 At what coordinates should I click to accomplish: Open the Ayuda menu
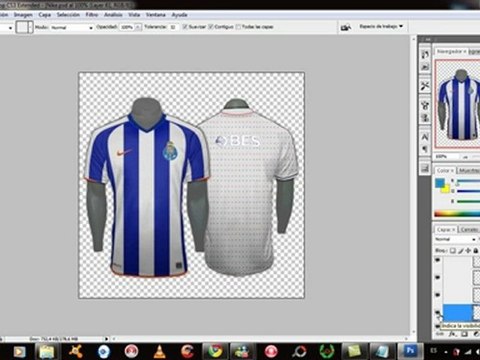point(179,15)
